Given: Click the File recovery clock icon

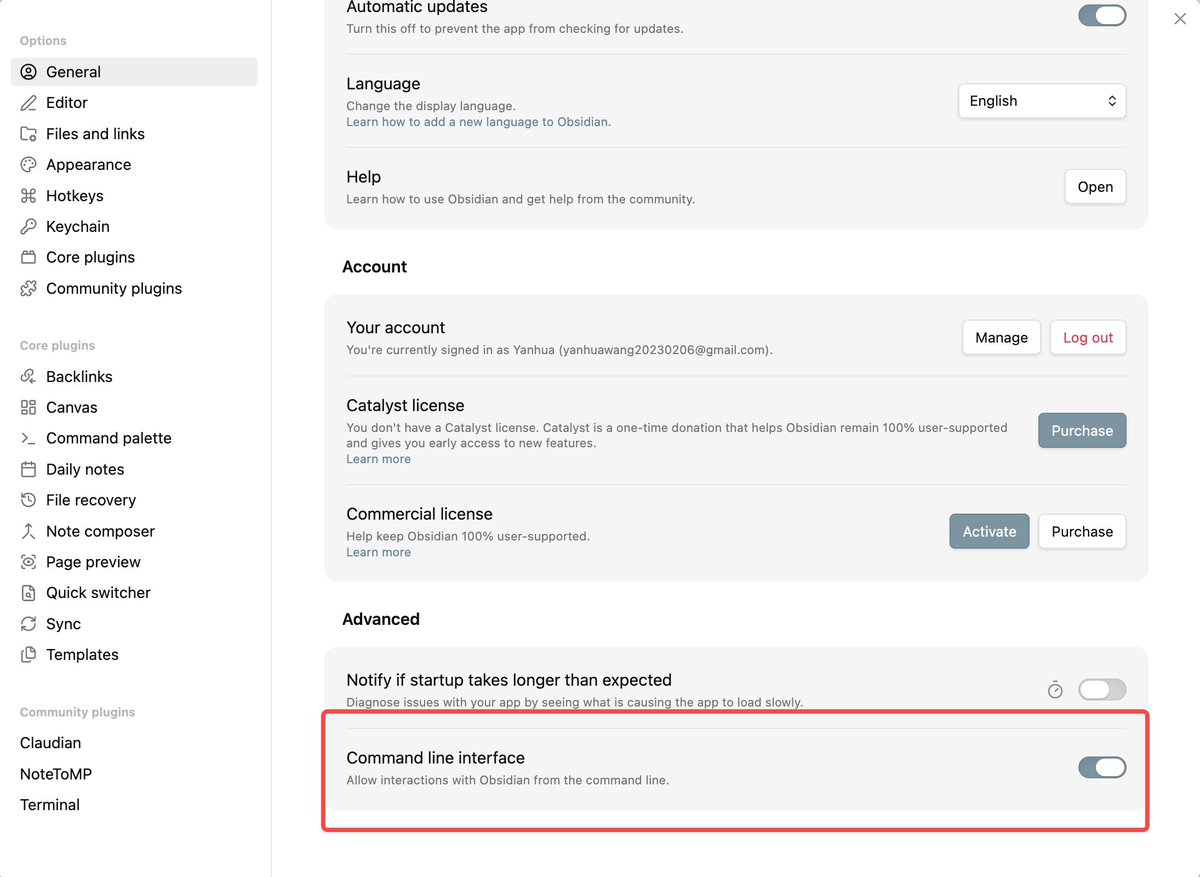Looking at the screenshot, I should pyautogui.click(x=28, y=500).
